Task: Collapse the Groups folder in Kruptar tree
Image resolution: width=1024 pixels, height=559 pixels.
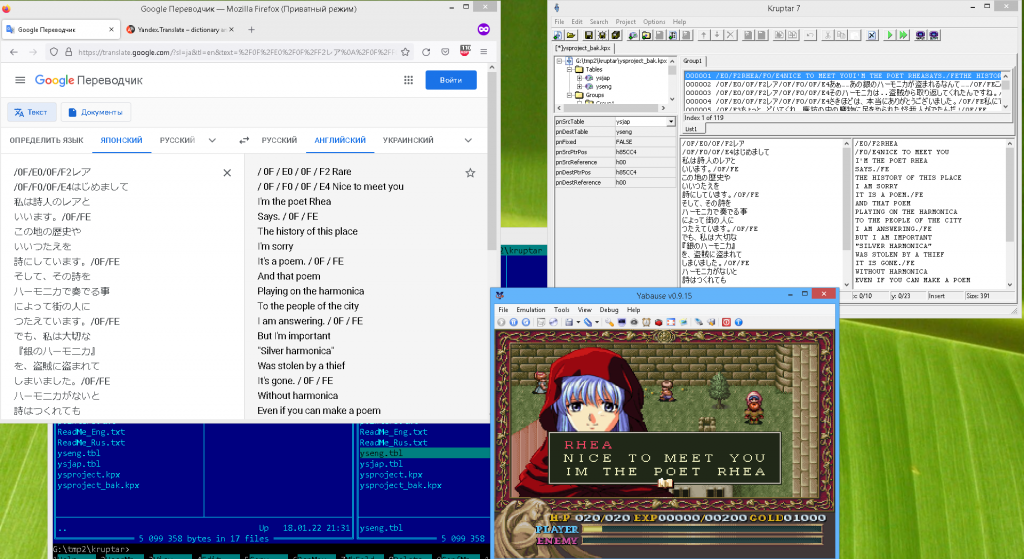Action: (569, 95)
